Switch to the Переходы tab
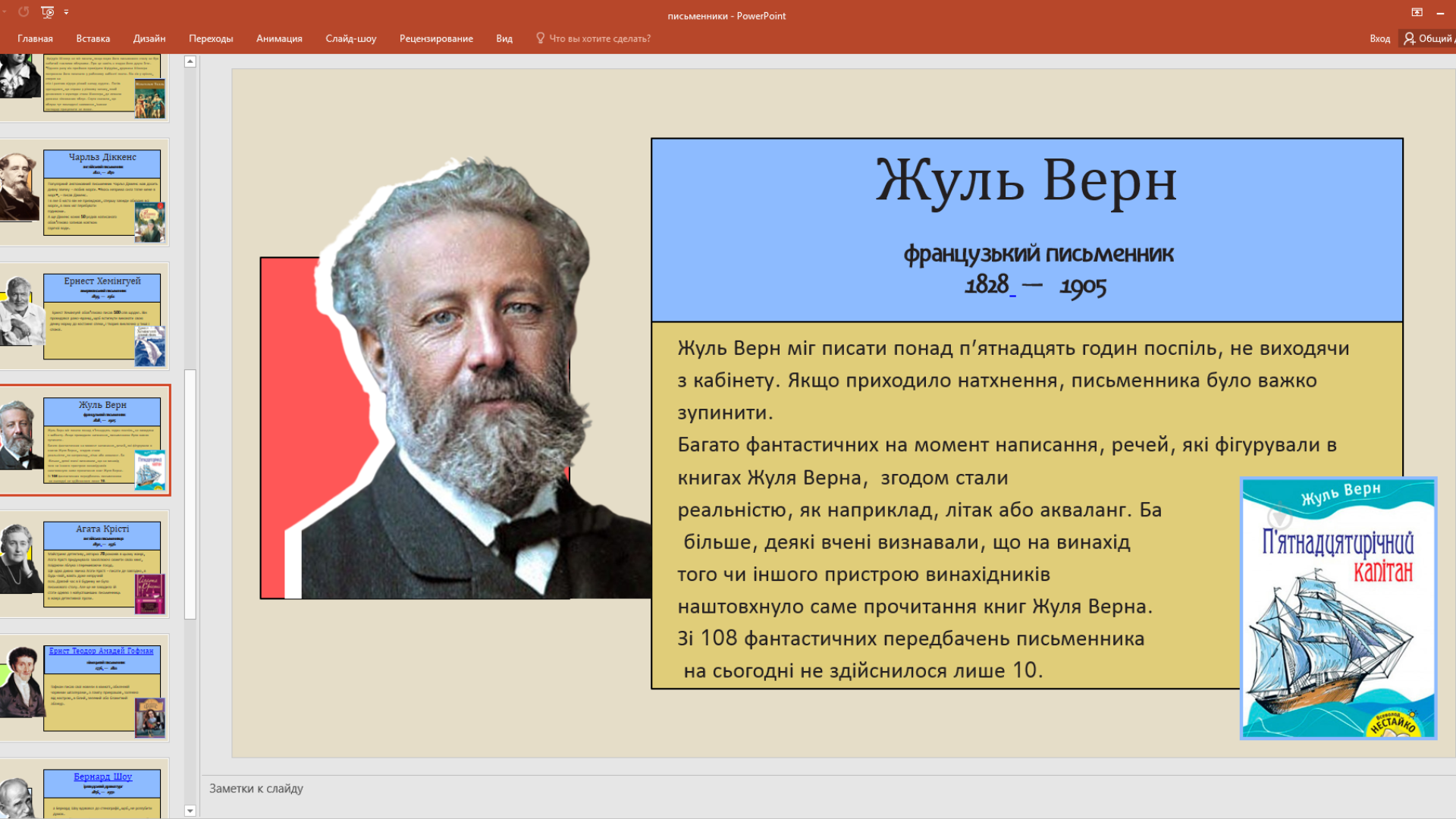 (x=211, y=39)
